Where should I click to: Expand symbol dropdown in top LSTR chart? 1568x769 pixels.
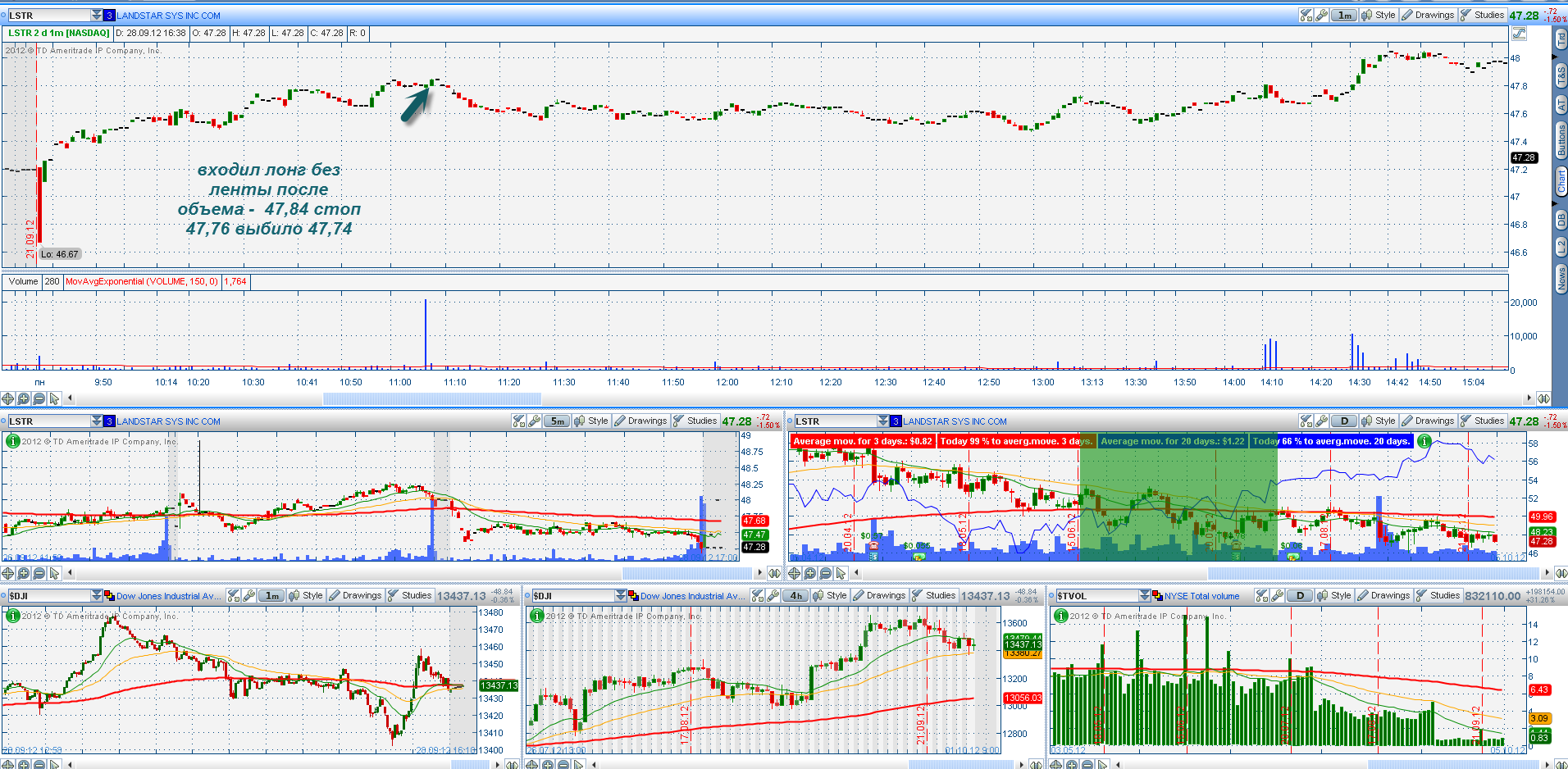point(97,15)
